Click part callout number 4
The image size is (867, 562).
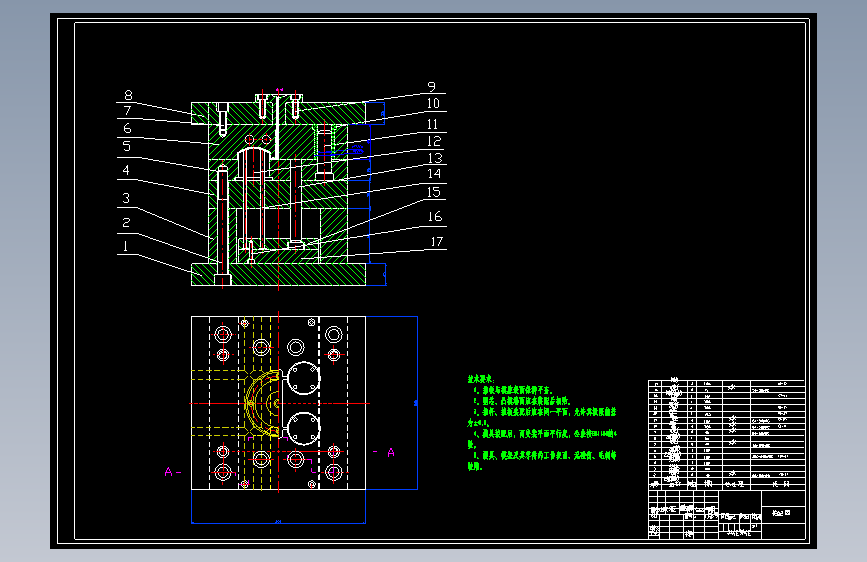click(126, 170)
